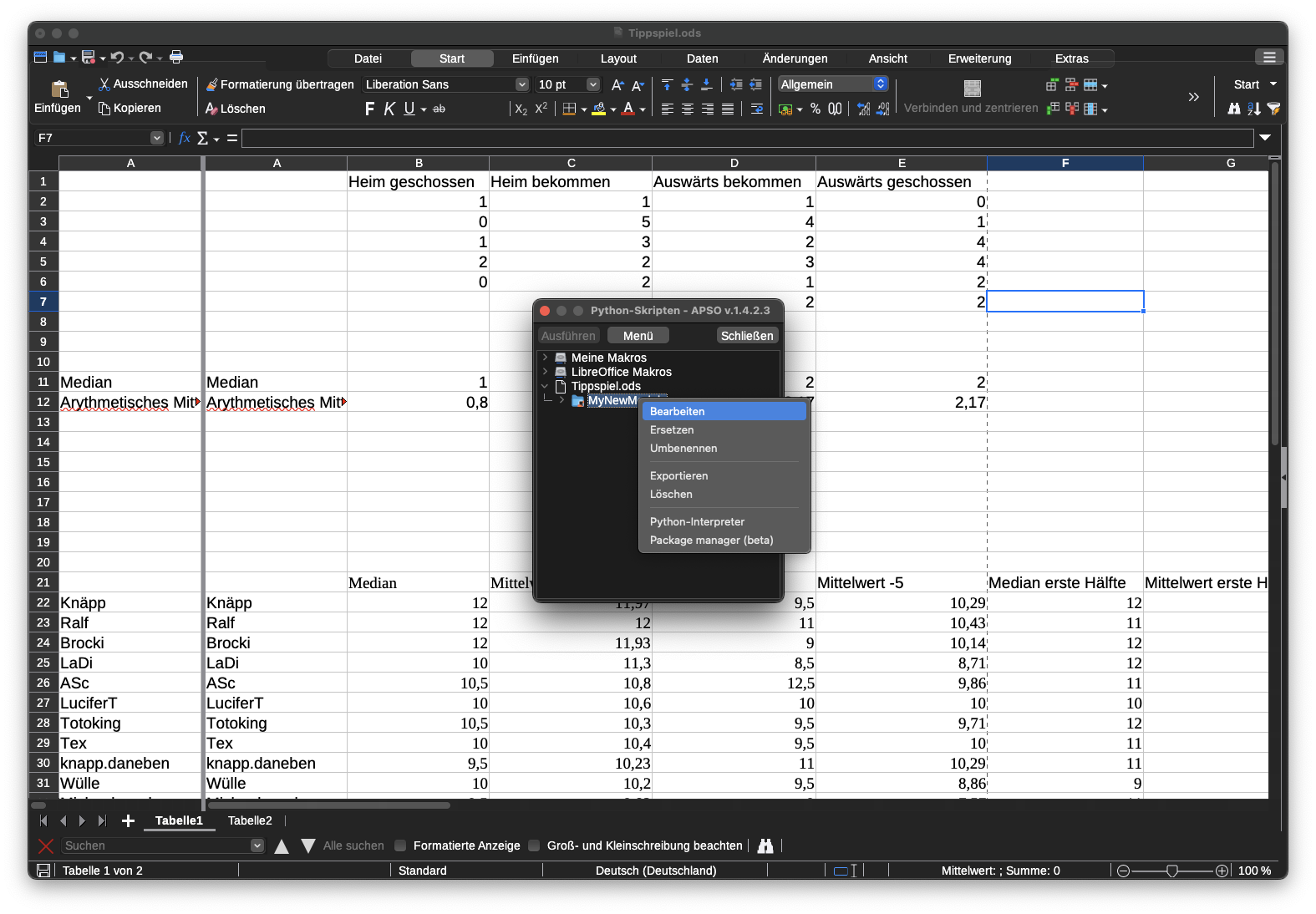Enable Groß- und Kleinschreibung beachten checkbox

click(535, 845)
